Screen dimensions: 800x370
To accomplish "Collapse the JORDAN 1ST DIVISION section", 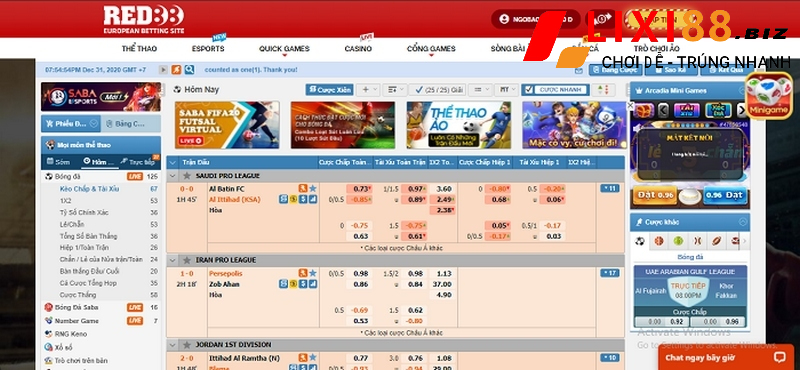I will pos(173,345).
